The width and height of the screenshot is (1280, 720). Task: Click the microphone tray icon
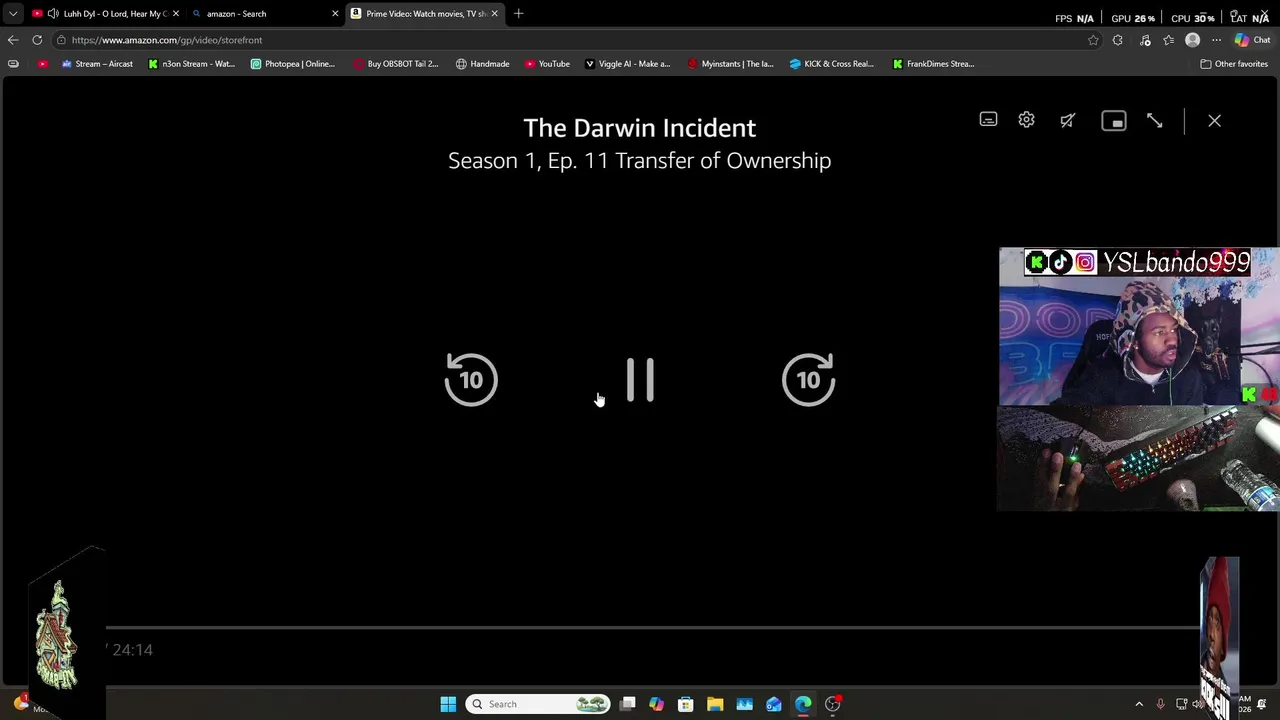1160,704
